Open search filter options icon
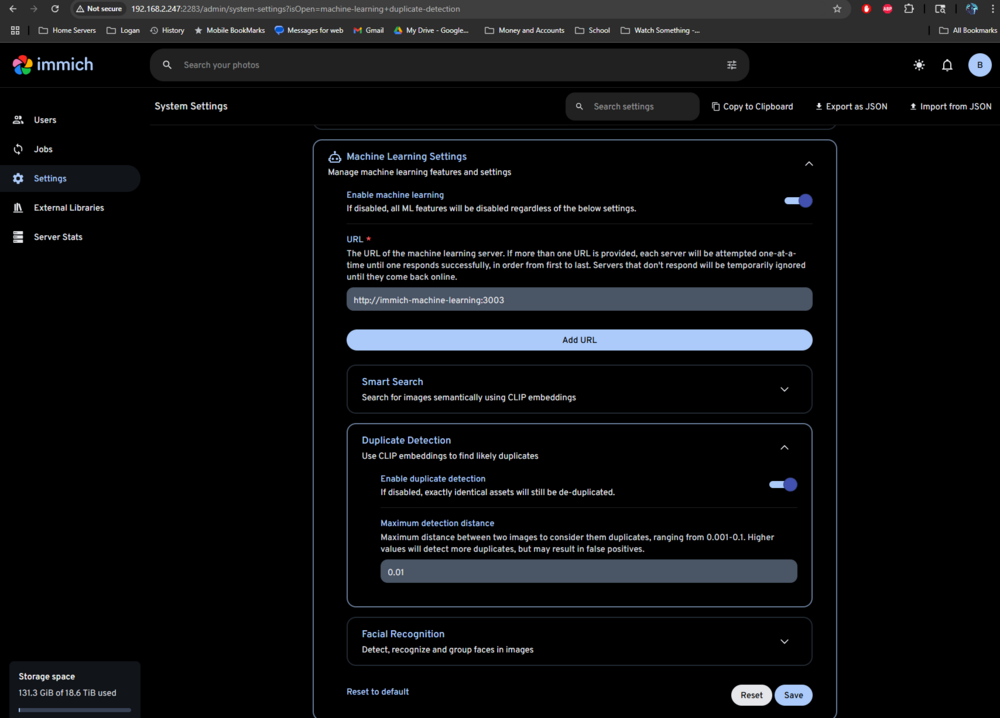This screenshot has height=718, width=1000. [x=732, y=65]
